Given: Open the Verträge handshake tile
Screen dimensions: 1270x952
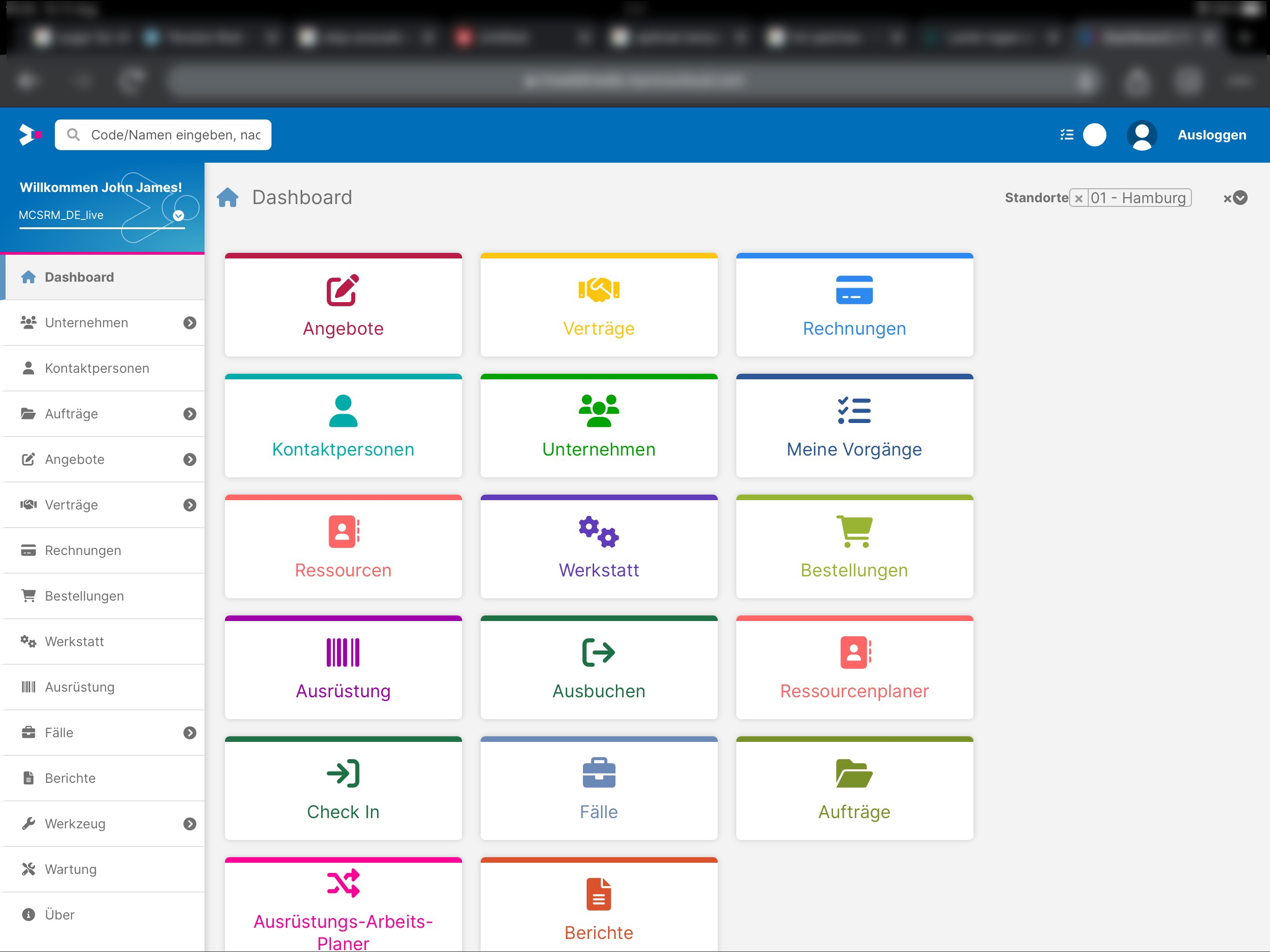Looking at the screenshot, I should click(598, 305).
